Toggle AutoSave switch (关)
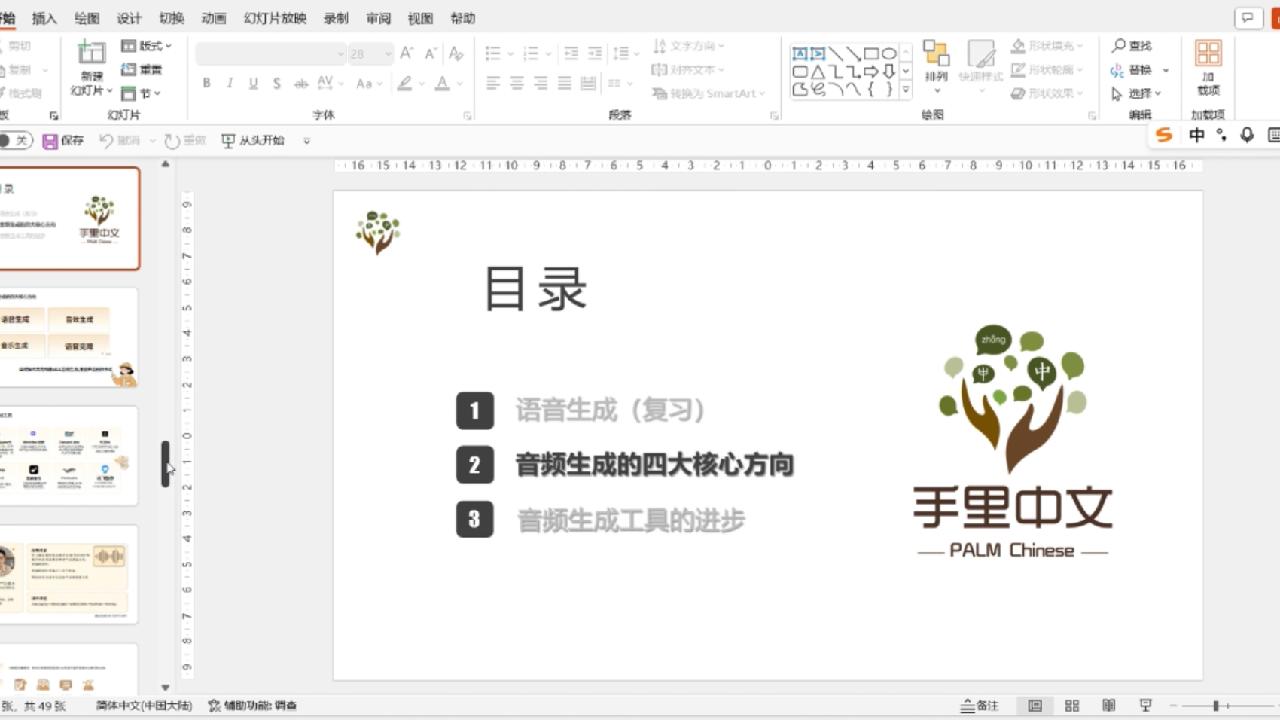The height and width of the screenshot is (720, 1280). point(16,141)
